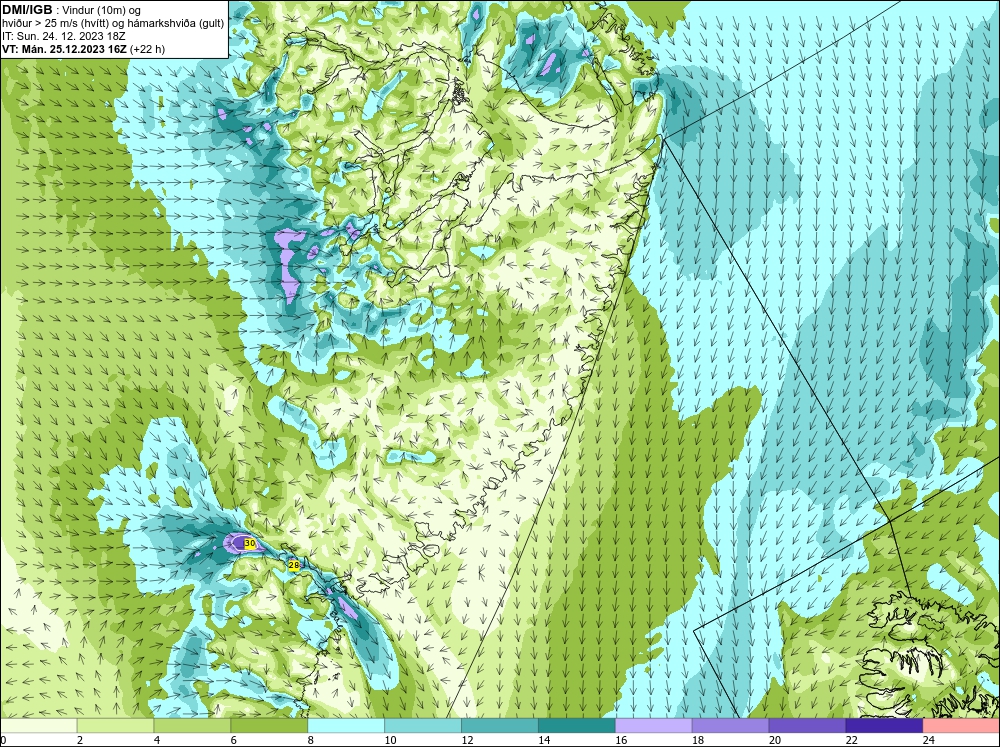Pick the 18–20 m/s purple swatch
1000x747 pixels.
click(730, 726)
